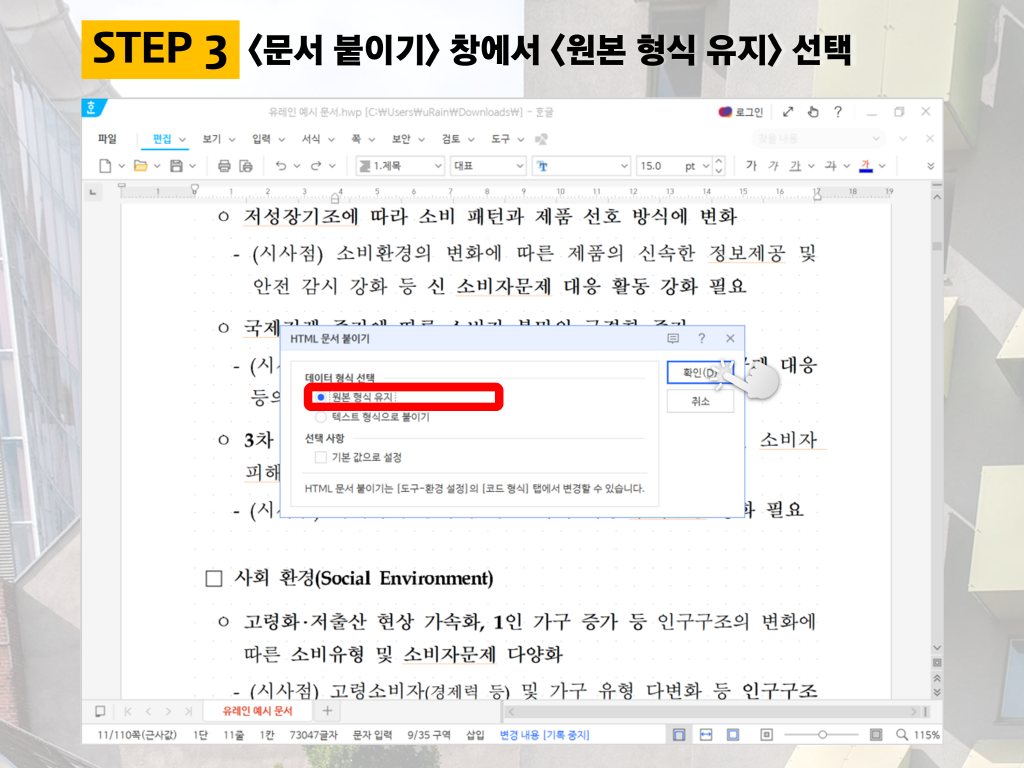1024x768 pixels.
Task: Apply strikethrough with the crossed 가 icon
Action: coord(831,166)
